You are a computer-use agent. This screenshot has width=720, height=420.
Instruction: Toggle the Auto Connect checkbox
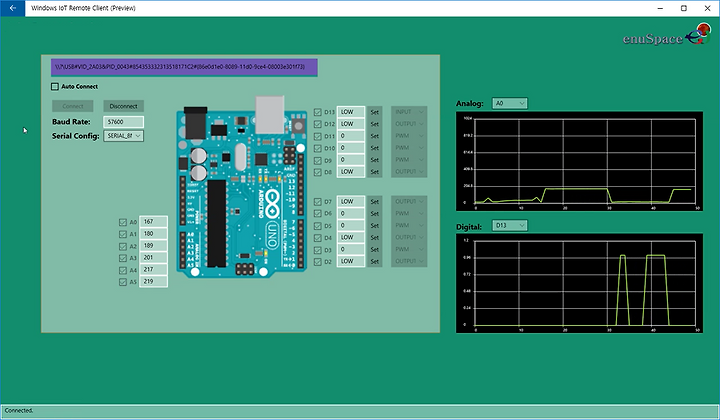(x=55, y=86)
